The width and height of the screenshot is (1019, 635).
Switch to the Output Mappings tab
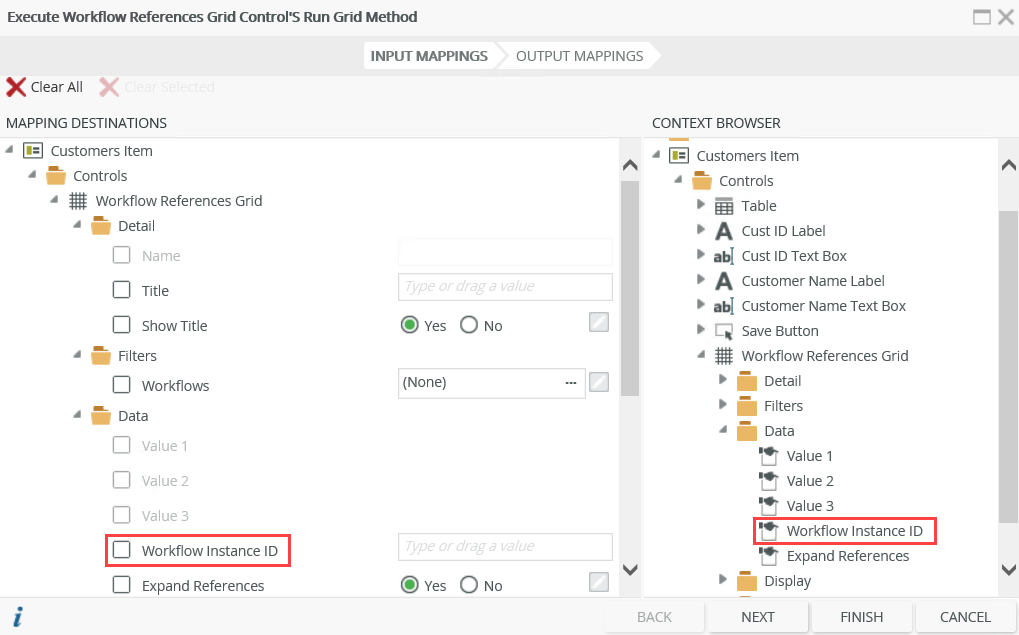(580, 56)
